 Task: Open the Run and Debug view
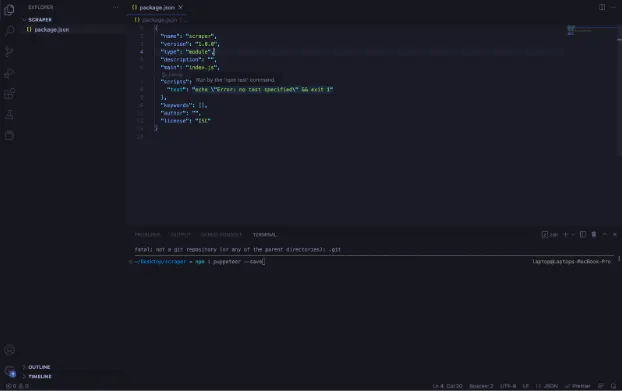click(9, 73)
